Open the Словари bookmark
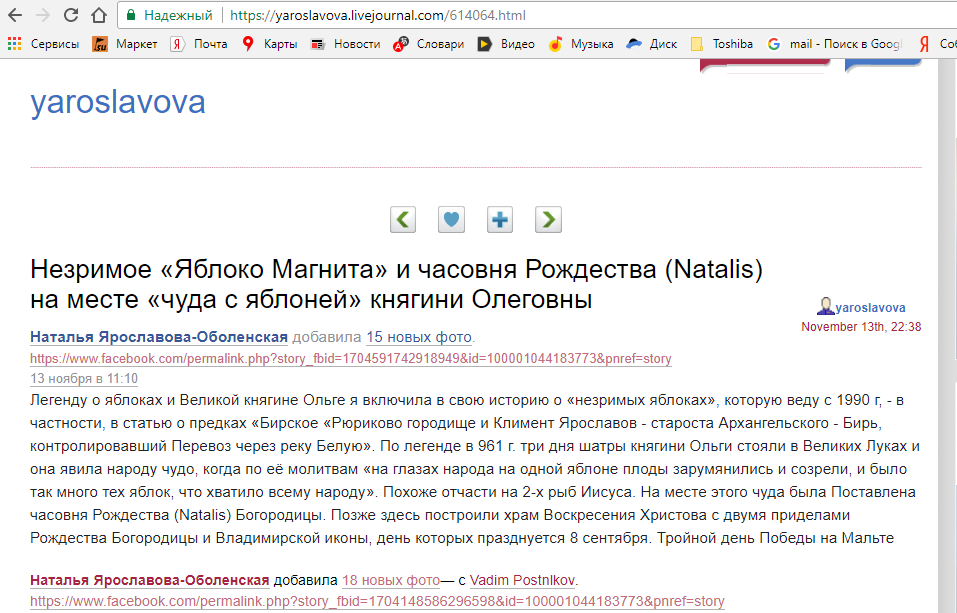Viewport: 957px width, 613px height. click(428, 44)
